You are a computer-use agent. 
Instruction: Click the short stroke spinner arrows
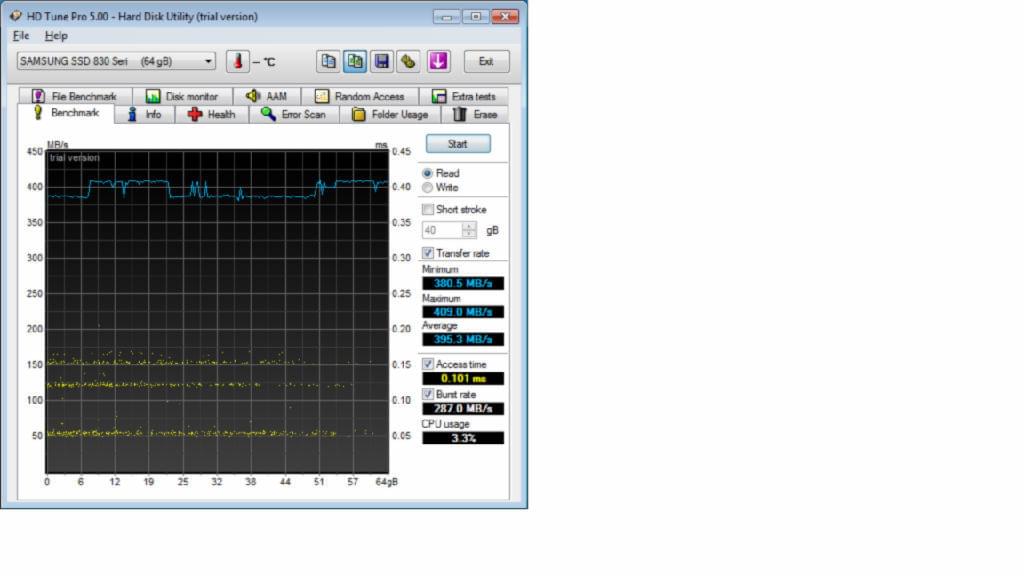tap(469, 230)
